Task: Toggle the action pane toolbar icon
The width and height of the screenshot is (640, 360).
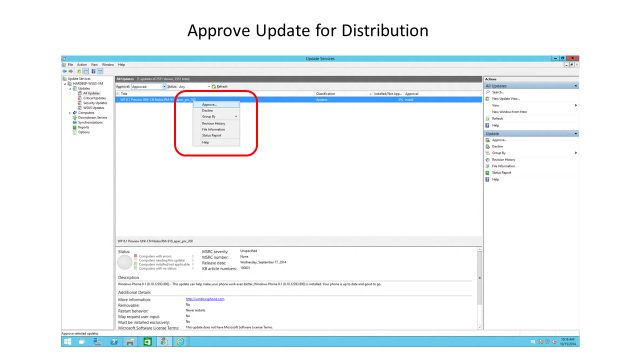Action: click(x=100, y=71)
